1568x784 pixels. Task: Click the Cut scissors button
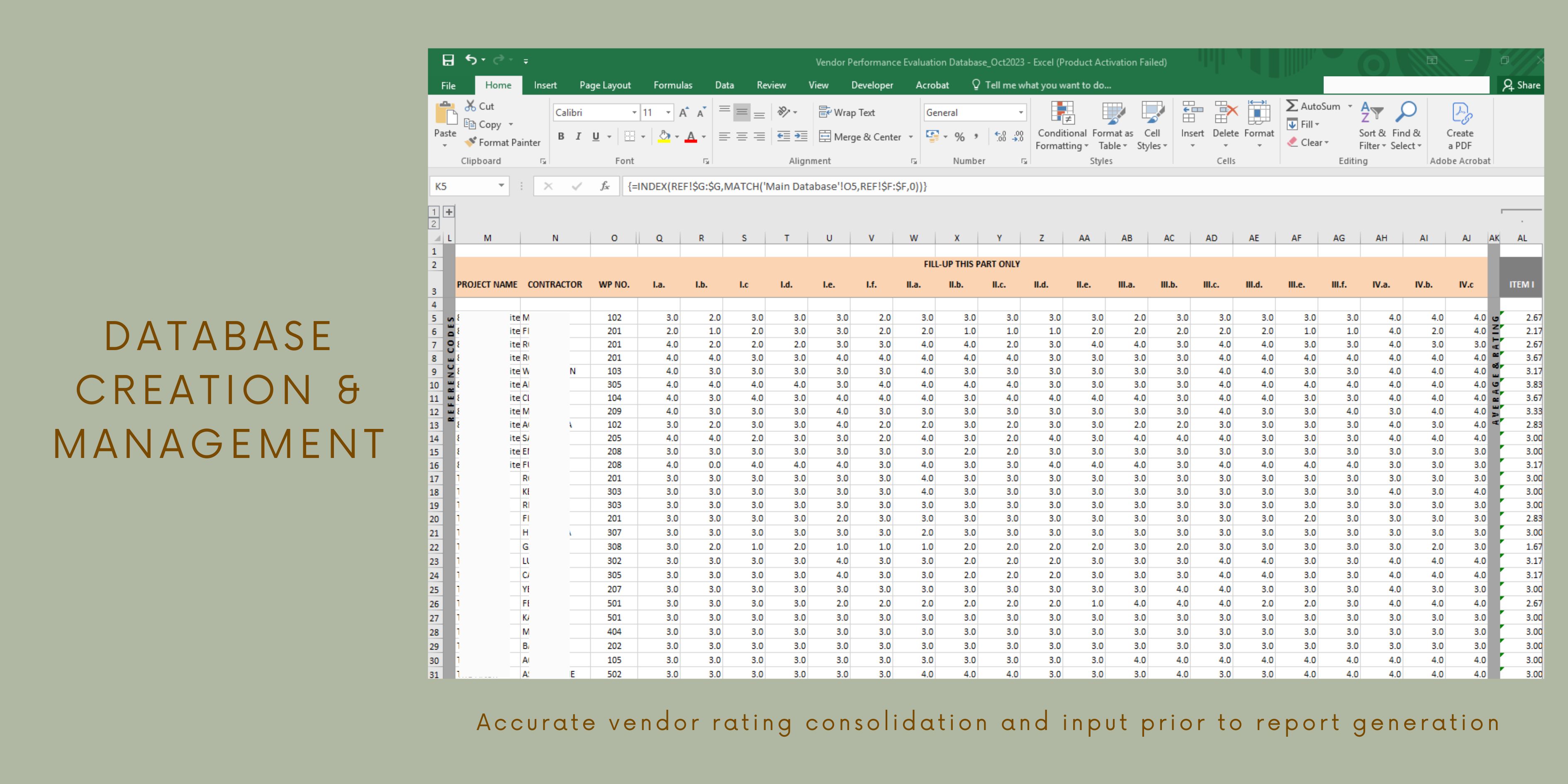(480, 106)
